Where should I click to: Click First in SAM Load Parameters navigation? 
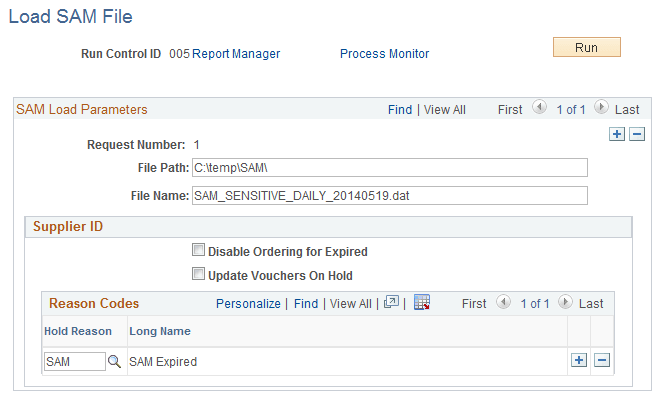pos(510,109)
